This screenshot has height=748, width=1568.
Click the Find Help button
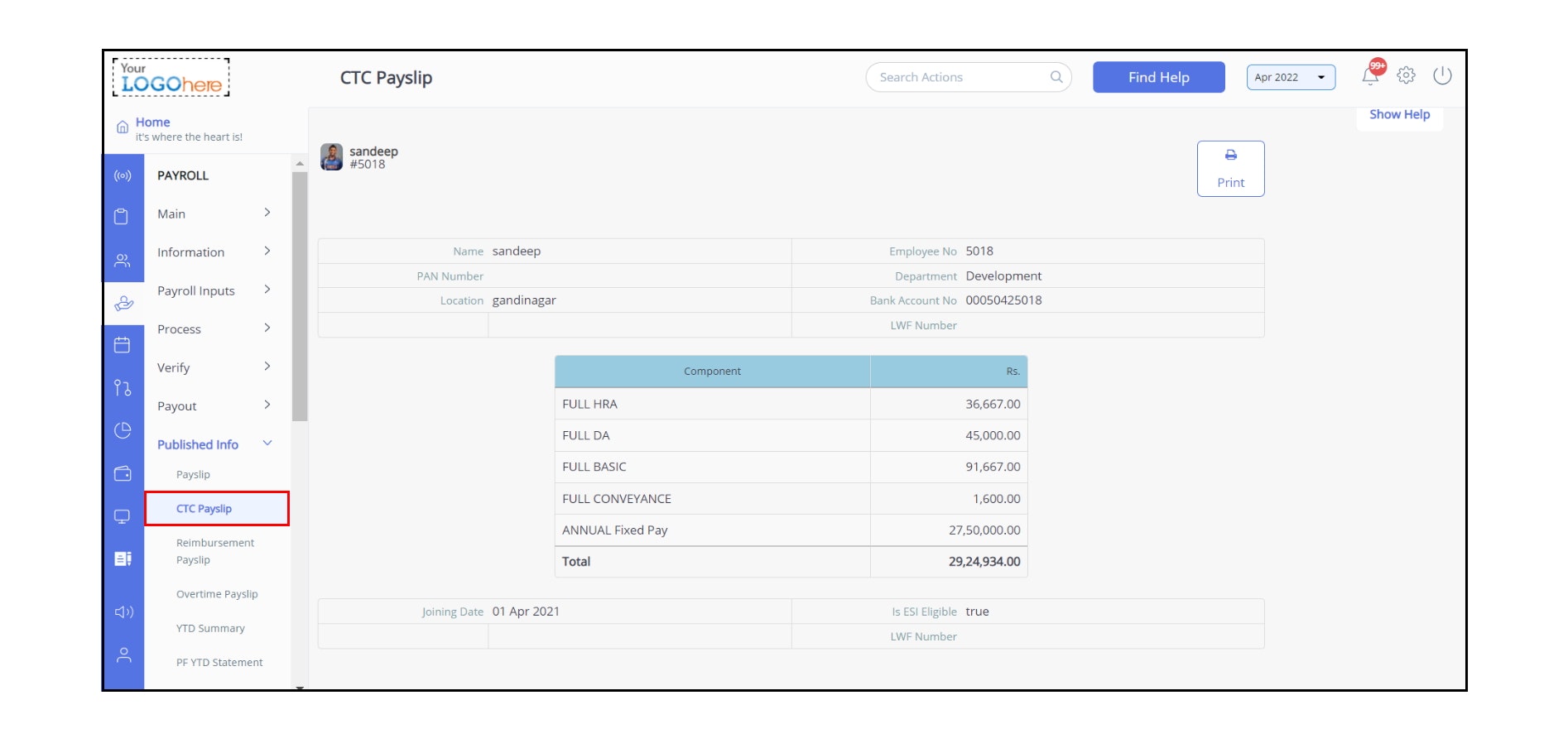(x=1158, y=77)
